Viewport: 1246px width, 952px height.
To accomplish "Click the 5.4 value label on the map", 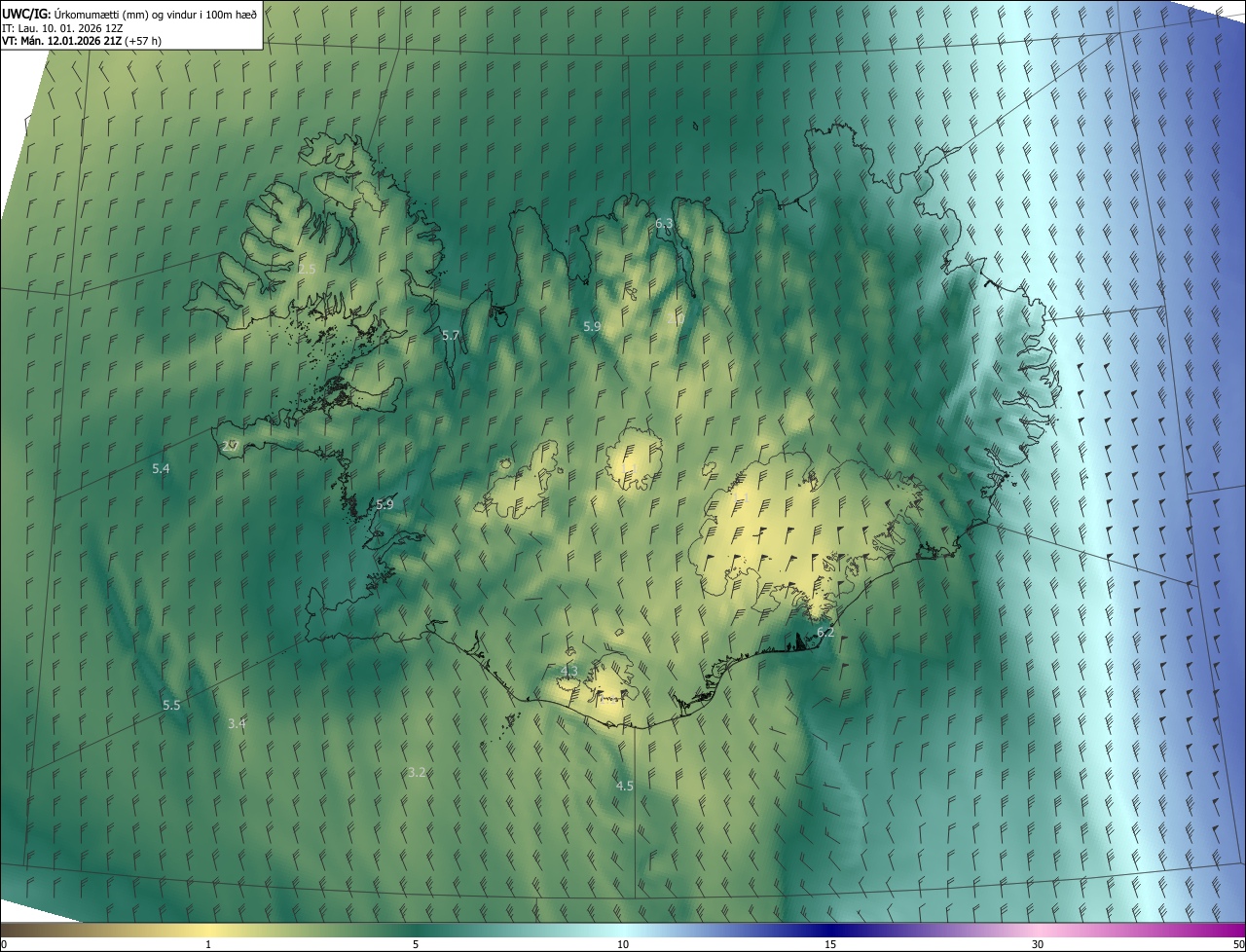I will (161, 468).
